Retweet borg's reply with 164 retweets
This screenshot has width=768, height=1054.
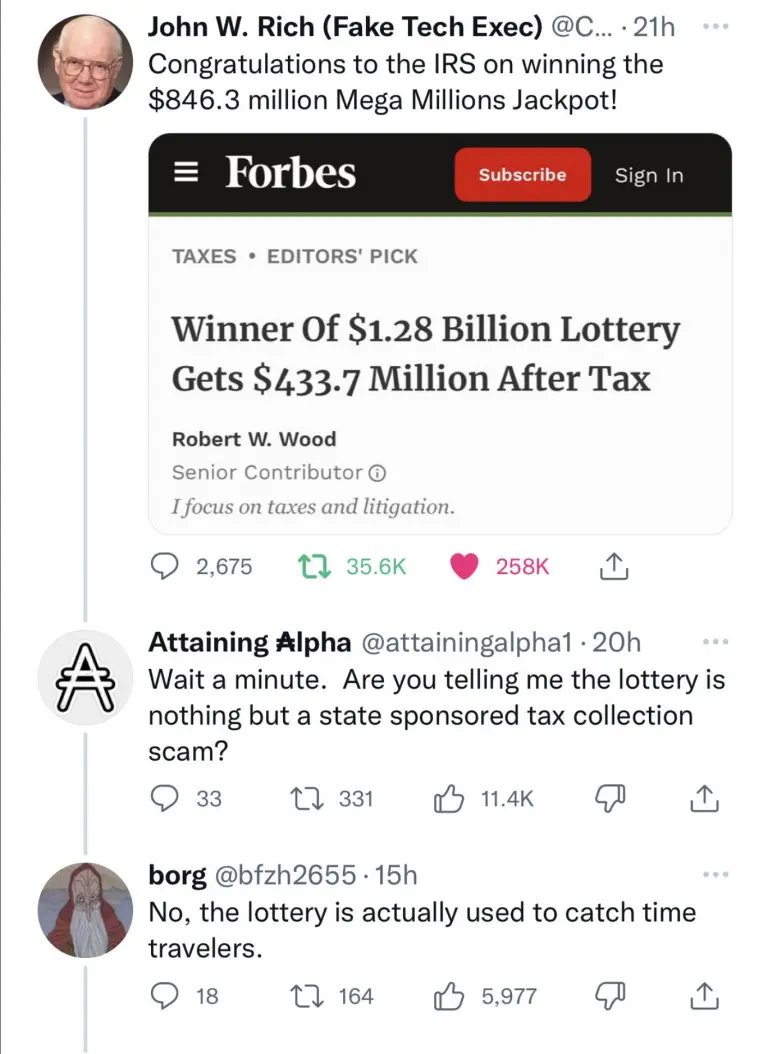[x=307, y=996]
